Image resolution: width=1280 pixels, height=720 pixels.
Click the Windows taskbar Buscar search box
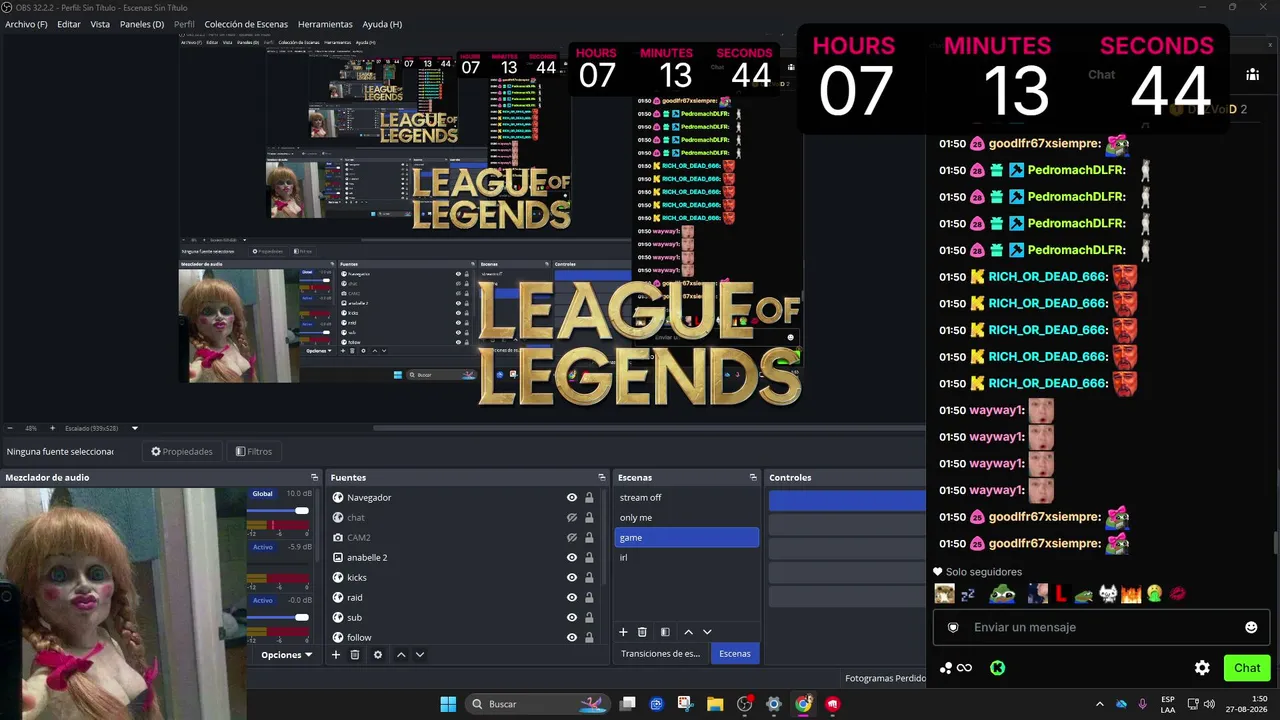tap(538, 704)
